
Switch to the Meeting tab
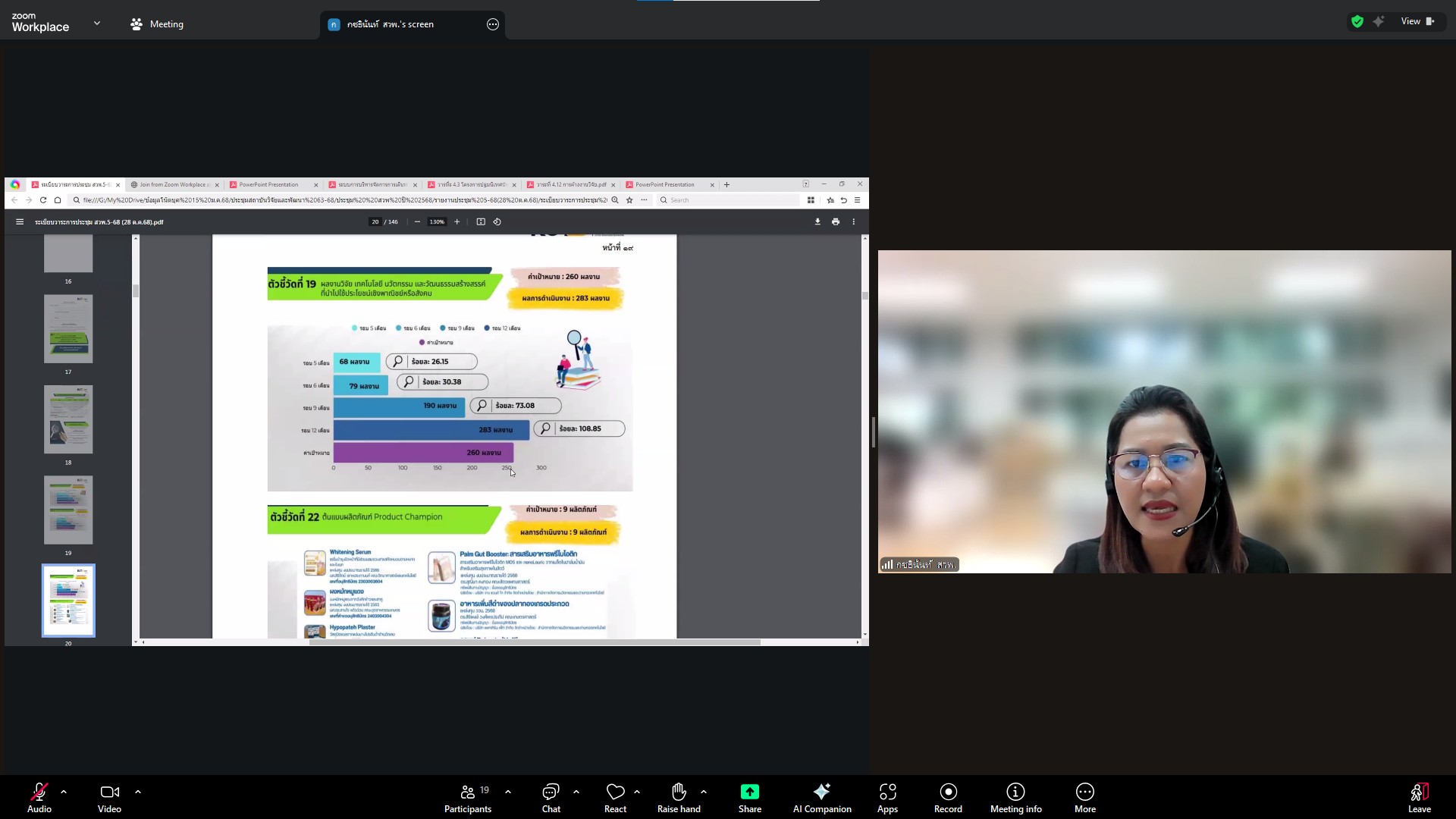[157, 24]
